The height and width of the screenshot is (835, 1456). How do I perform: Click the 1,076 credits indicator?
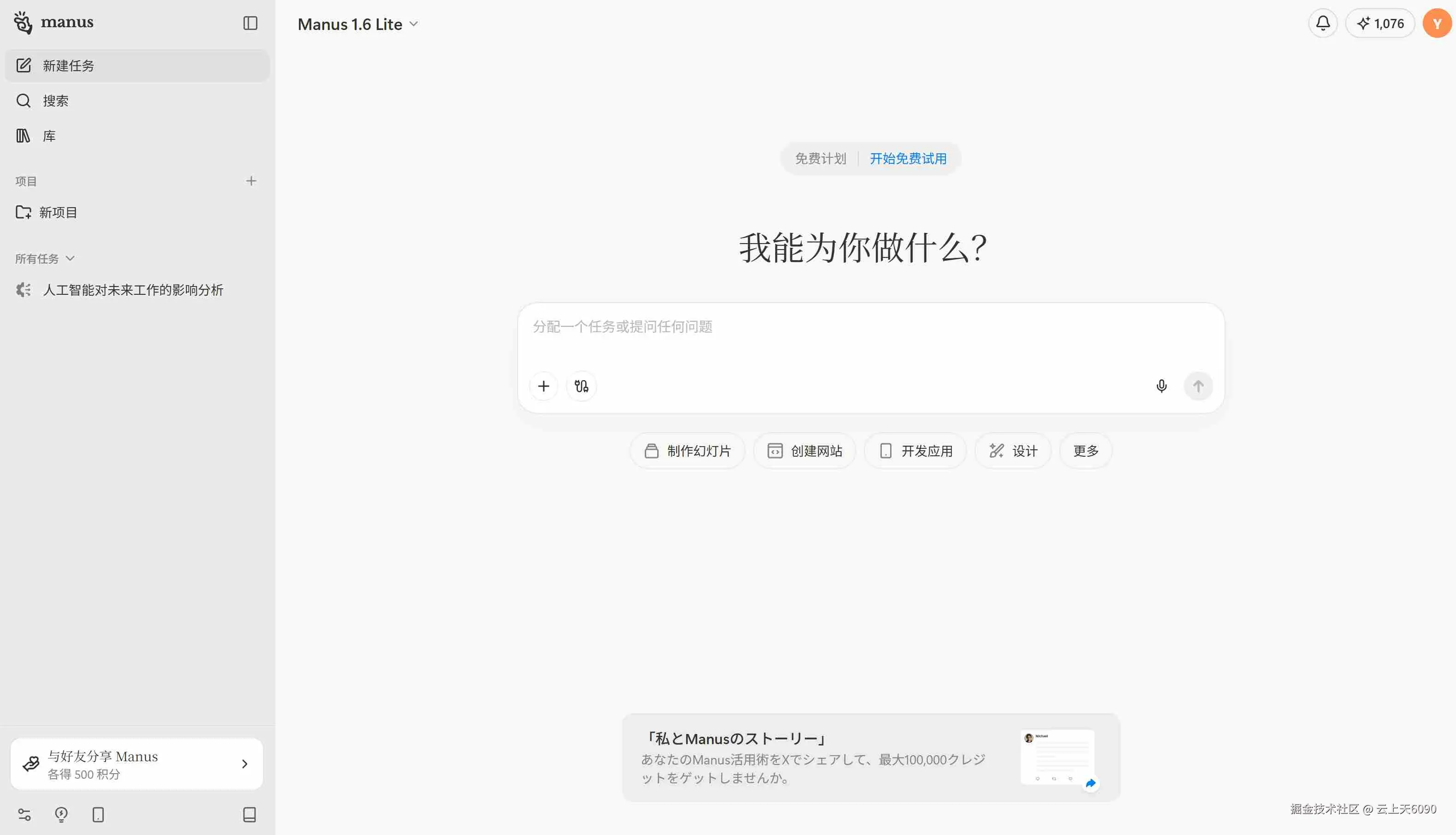click(1380, 24)
